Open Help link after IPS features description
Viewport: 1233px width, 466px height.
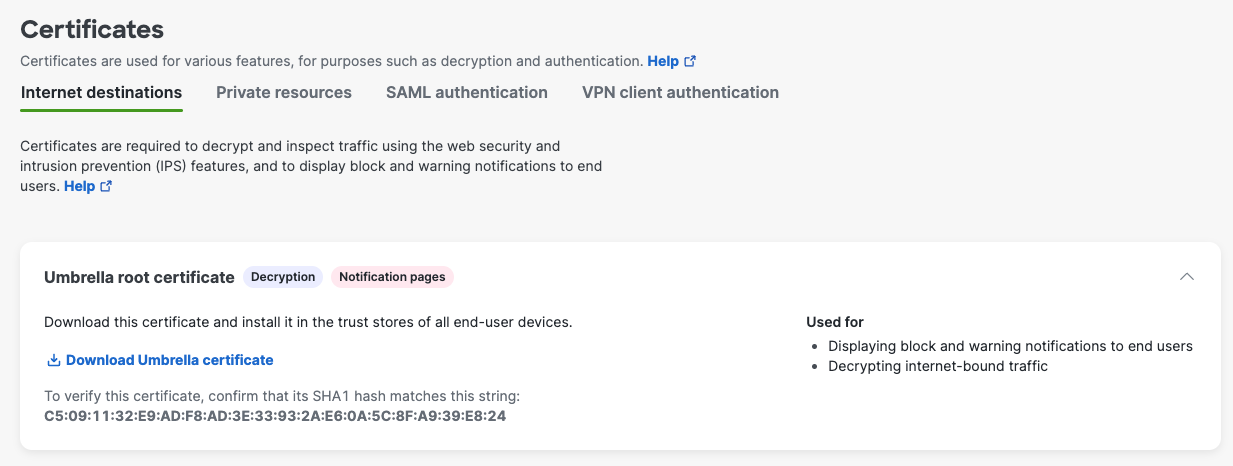point(79,186)
